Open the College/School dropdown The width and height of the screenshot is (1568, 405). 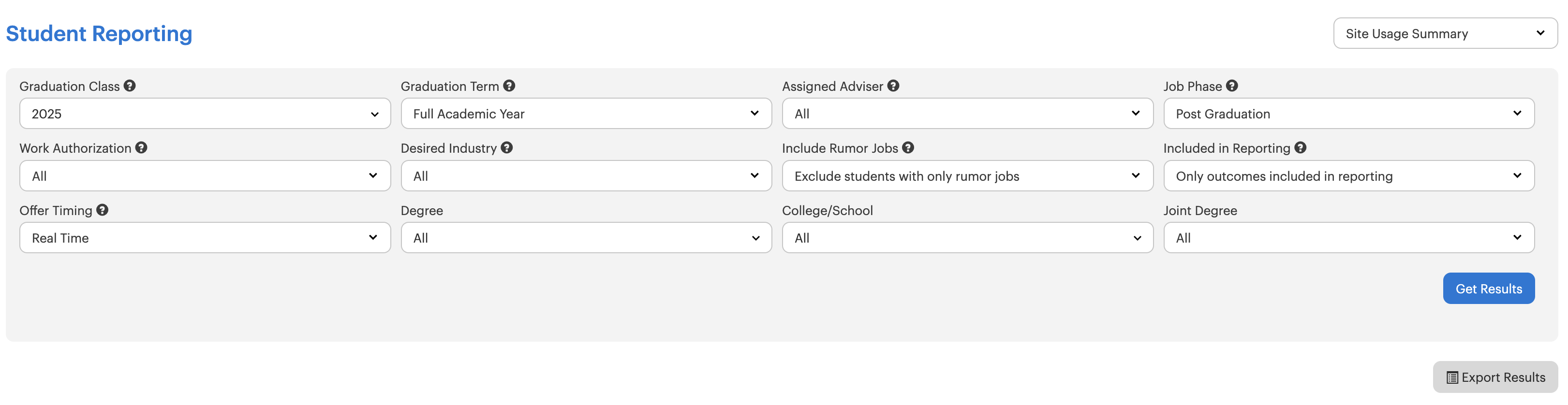pyautogui.click(x=967, y=238)
